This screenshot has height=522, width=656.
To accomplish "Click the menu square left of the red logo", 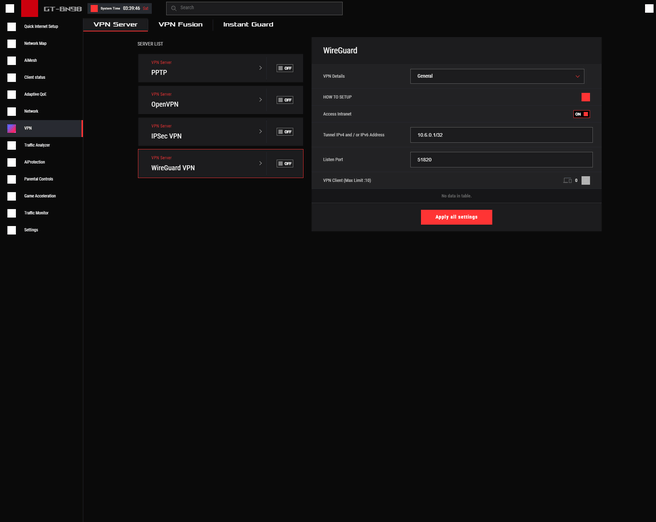I will point(10,8).
